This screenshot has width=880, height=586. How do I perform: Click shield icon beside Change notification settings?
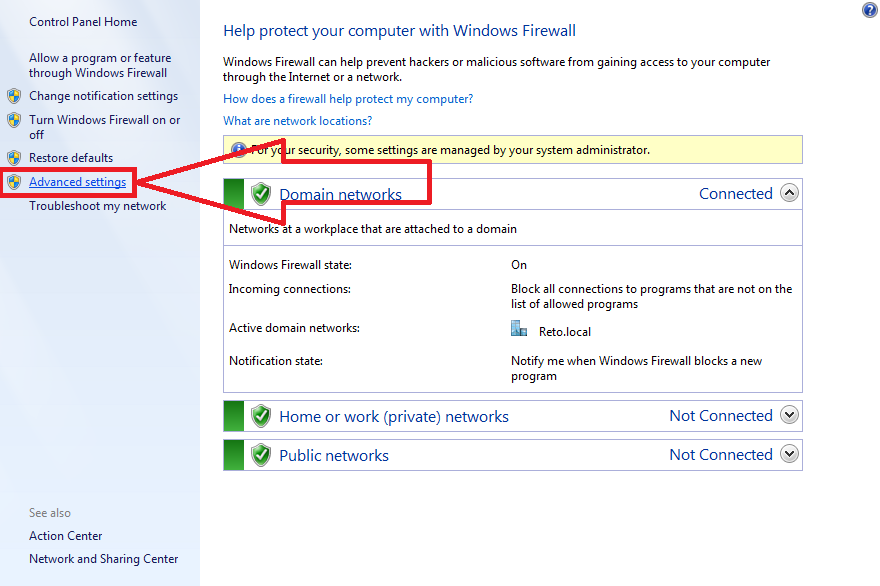point(14,96)
